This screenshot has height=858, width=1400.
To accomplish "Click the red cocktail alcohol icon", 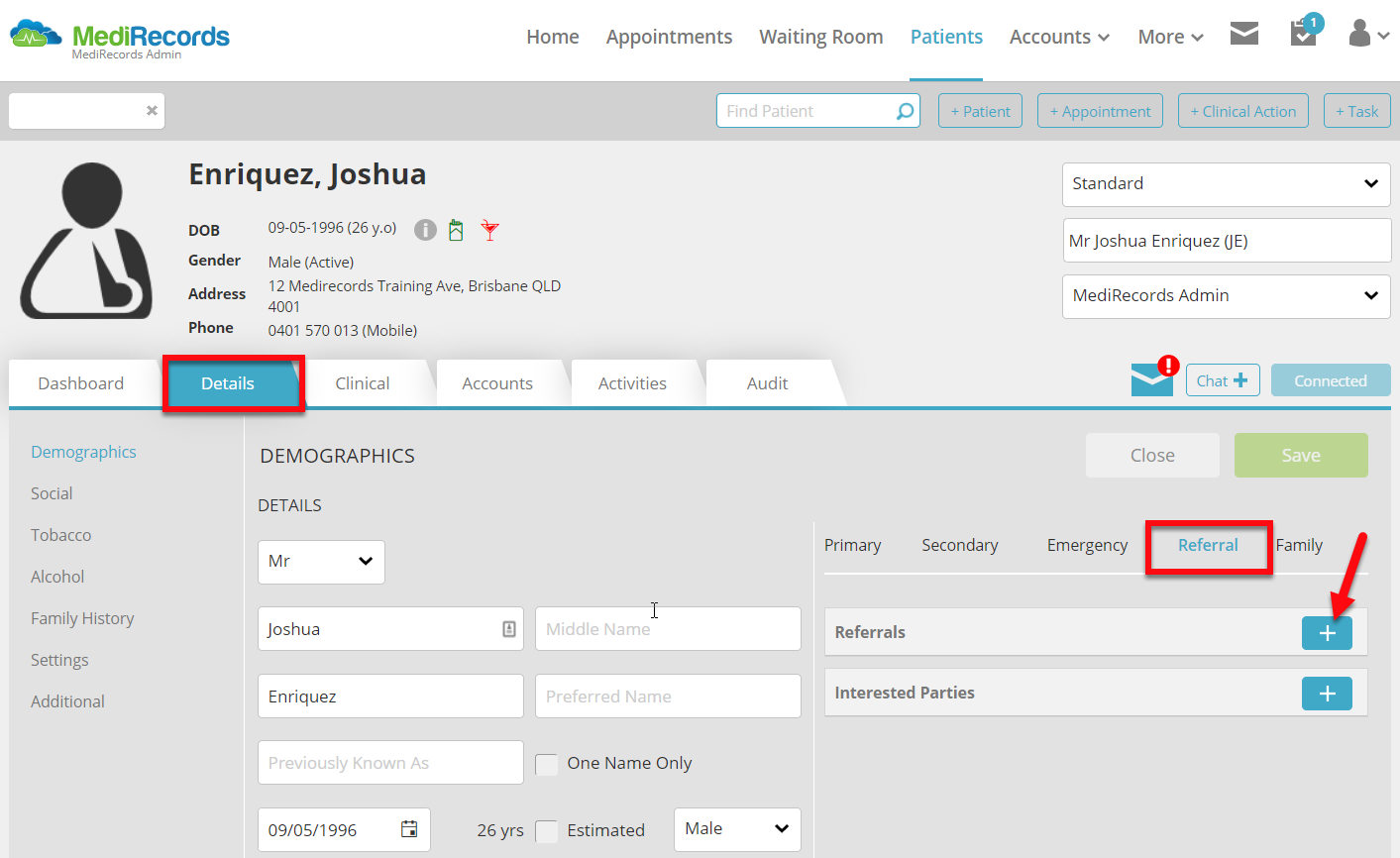I will (x=489, y=230).
